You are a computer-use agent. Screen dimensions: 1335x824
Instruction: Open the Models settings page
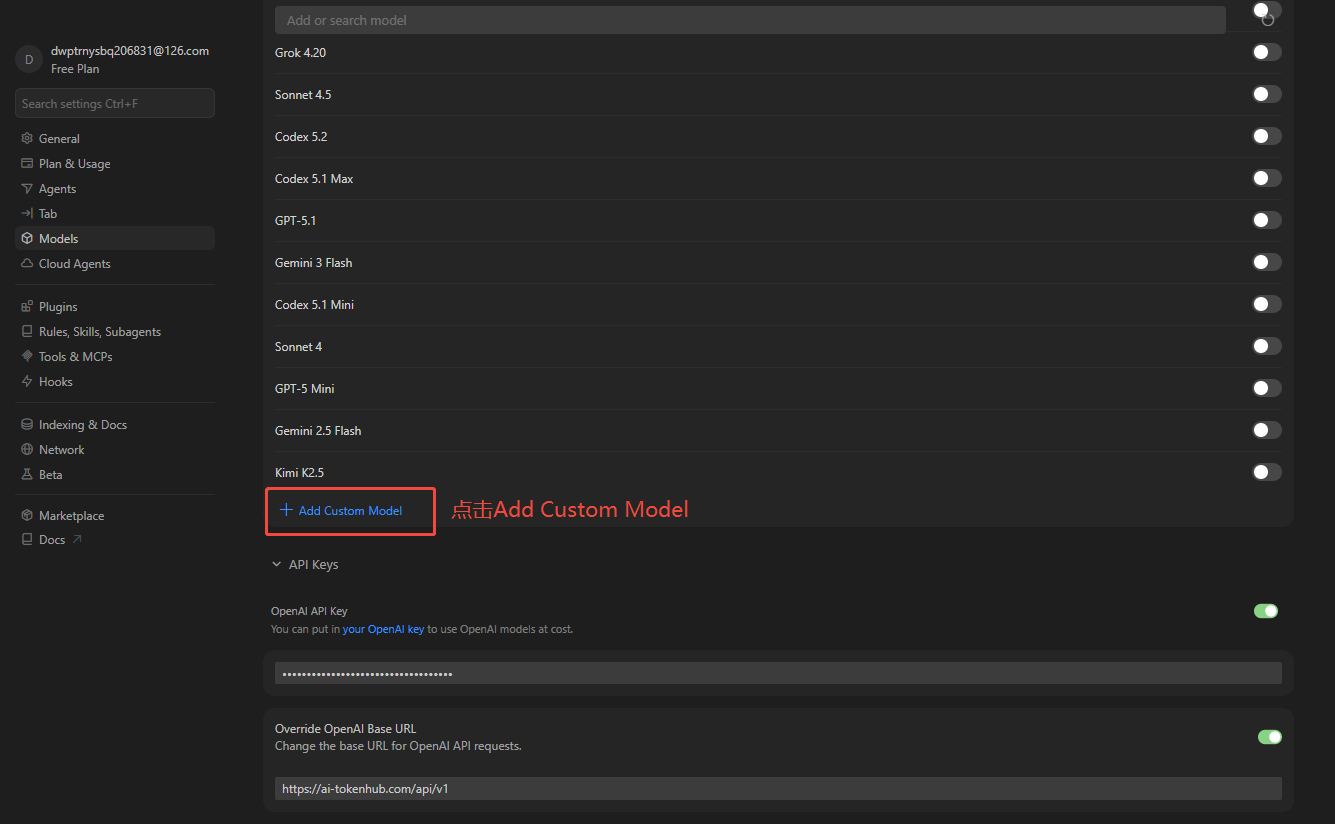115,239
